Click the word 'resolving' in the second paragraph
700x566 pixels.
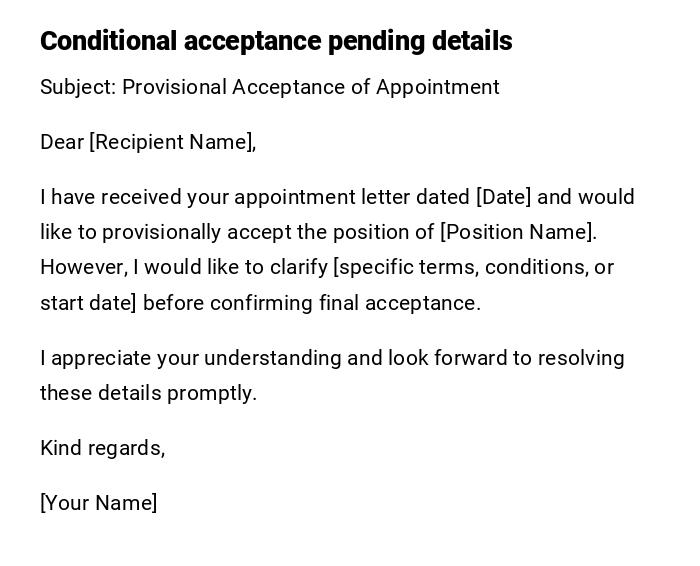point(581,358)
